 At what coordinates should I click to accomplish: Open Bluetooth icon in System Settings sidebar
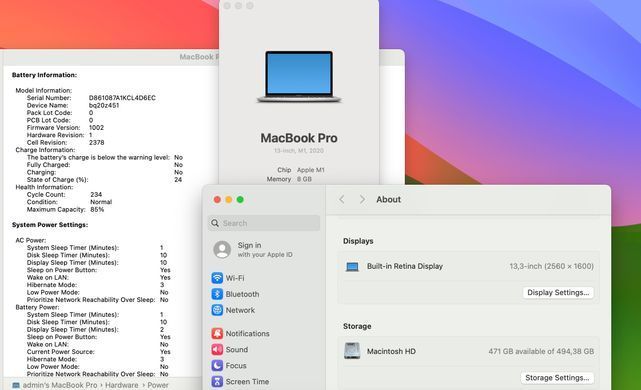pyautogui.click(x=217, y=294)
